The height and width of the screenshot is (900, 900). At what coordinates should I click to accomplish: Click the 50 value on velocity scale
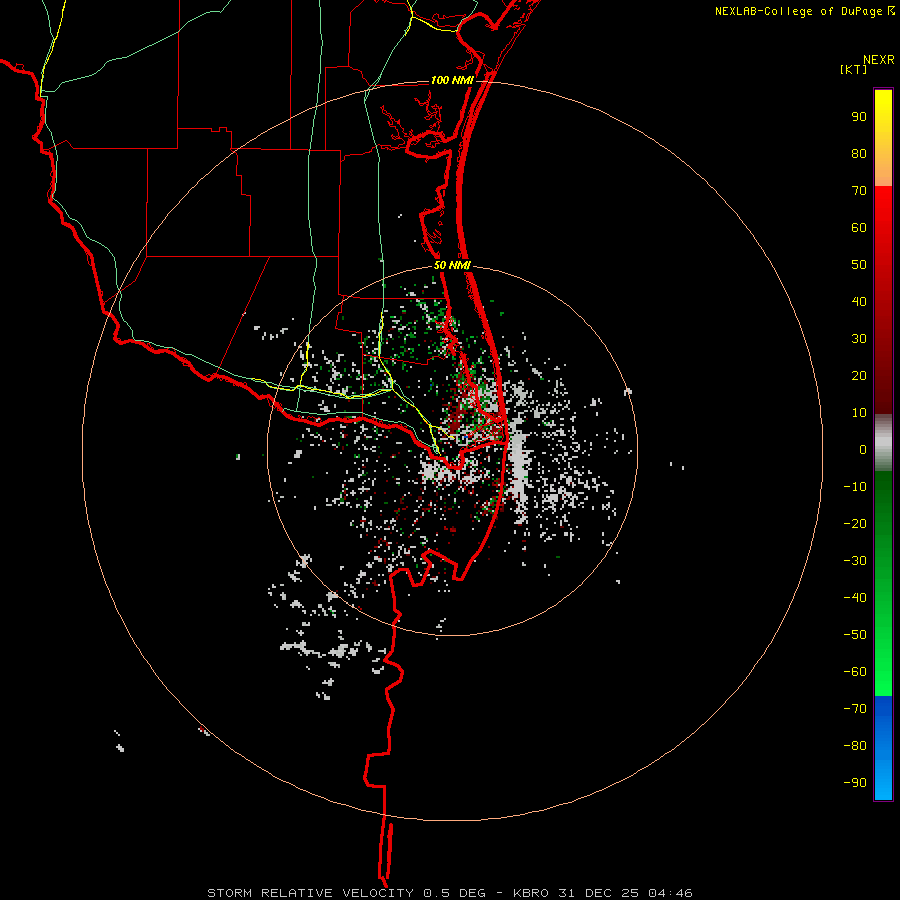(x=859, y=265)
